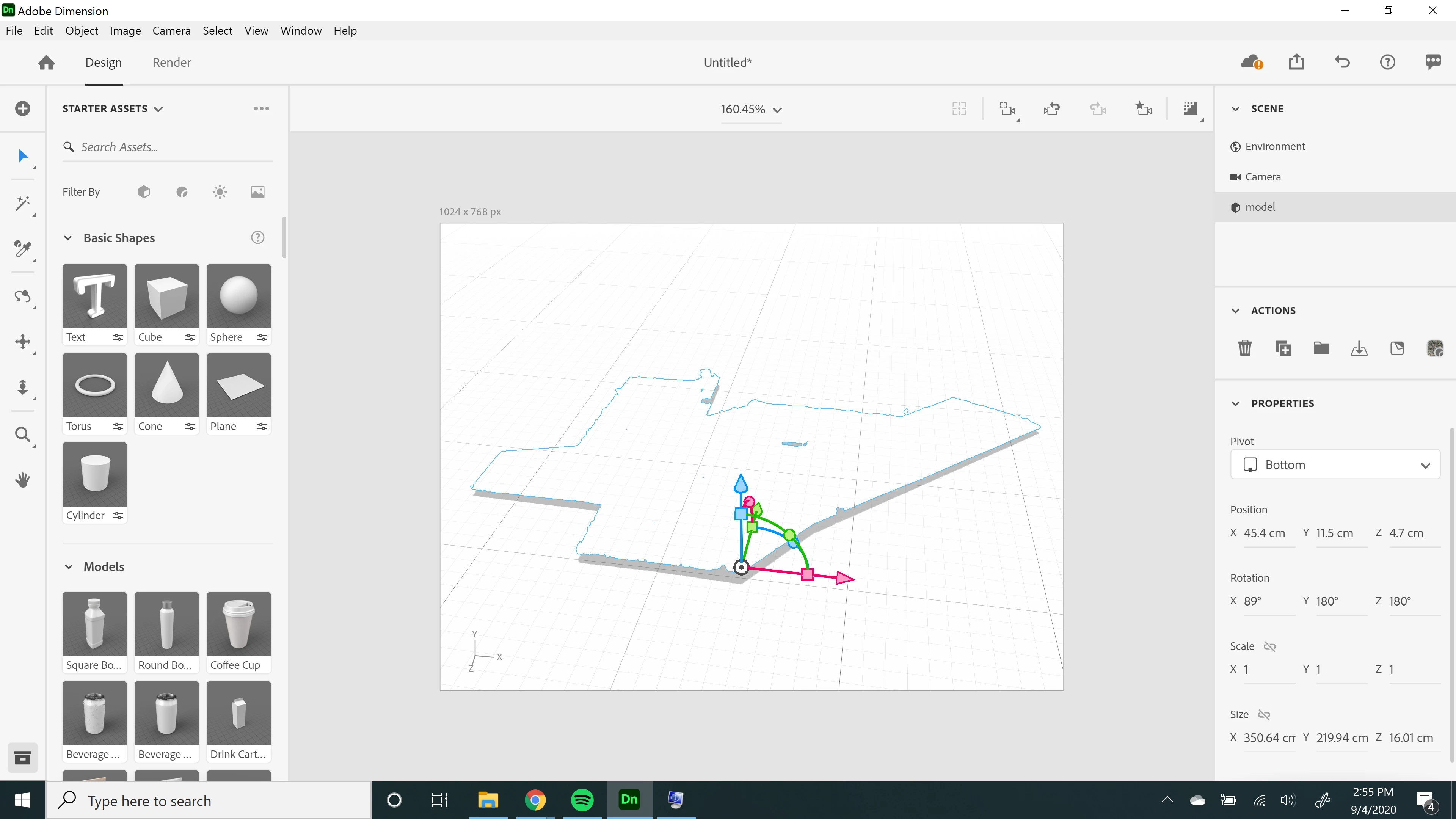Image resolution: width=1456 pixels, height=819 pixels.
Task: Select the Sampler eyedropper tool
Action: tap(23, 249)
